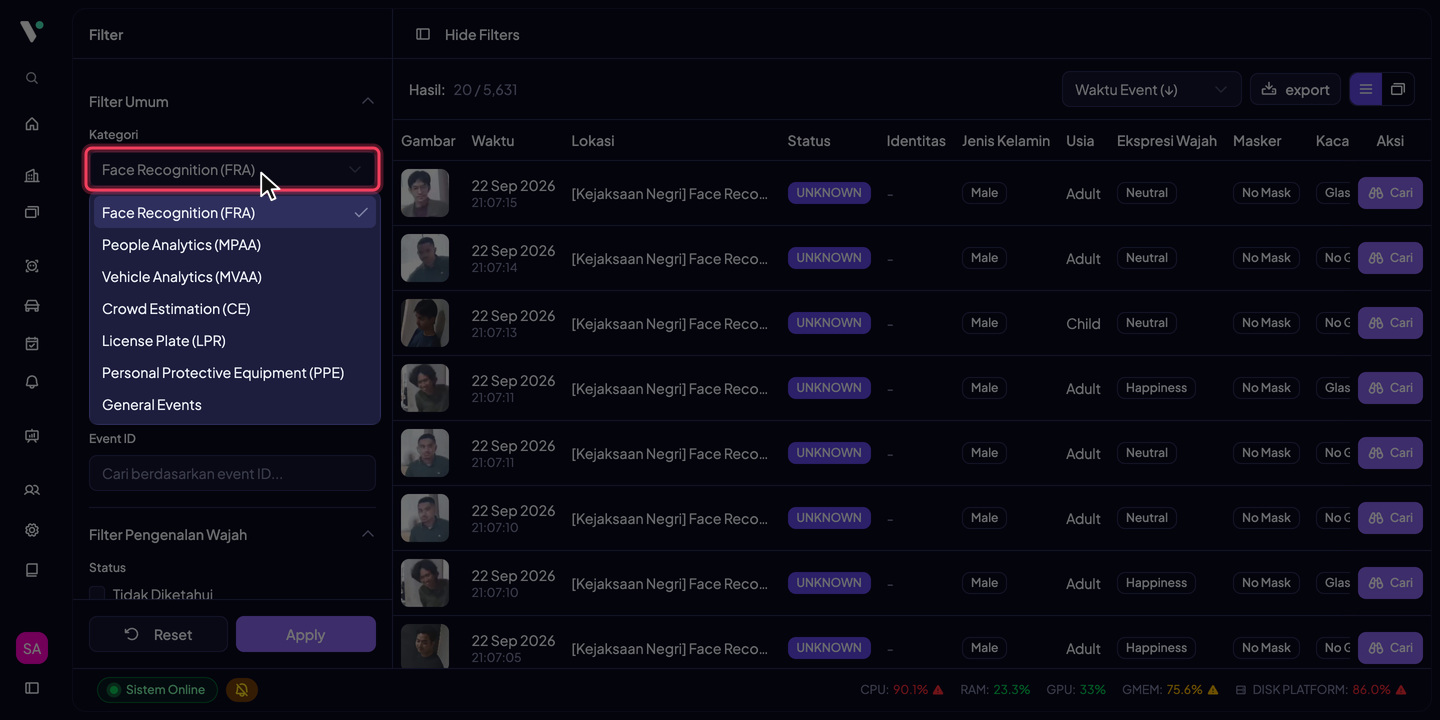Viewport: 1440px width, 720px height.
Task: Open the book icon in the sidebar
Action: point(32,570)
